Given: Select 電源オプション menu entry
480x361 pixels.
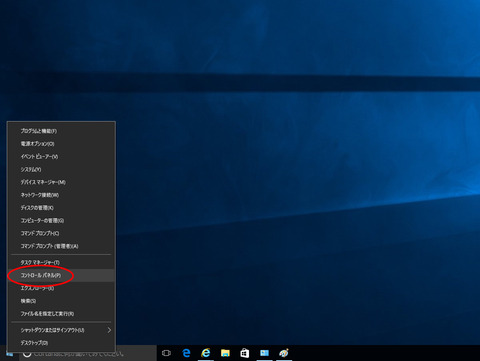Looking at the screenshot, I should (x=61, y=144).
